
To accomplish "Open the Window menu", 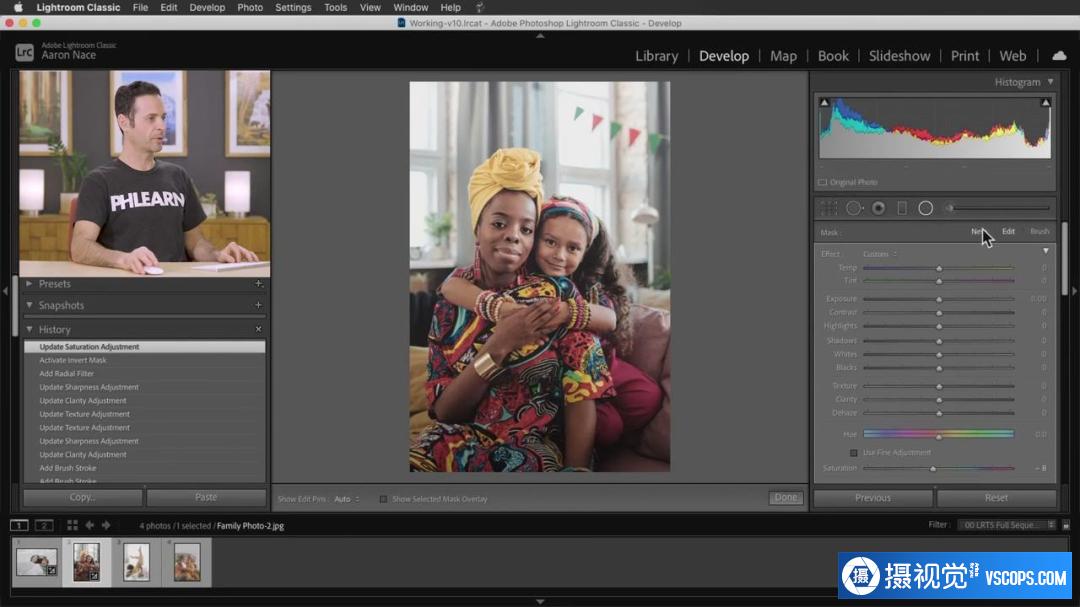I will tap(411, 8).
